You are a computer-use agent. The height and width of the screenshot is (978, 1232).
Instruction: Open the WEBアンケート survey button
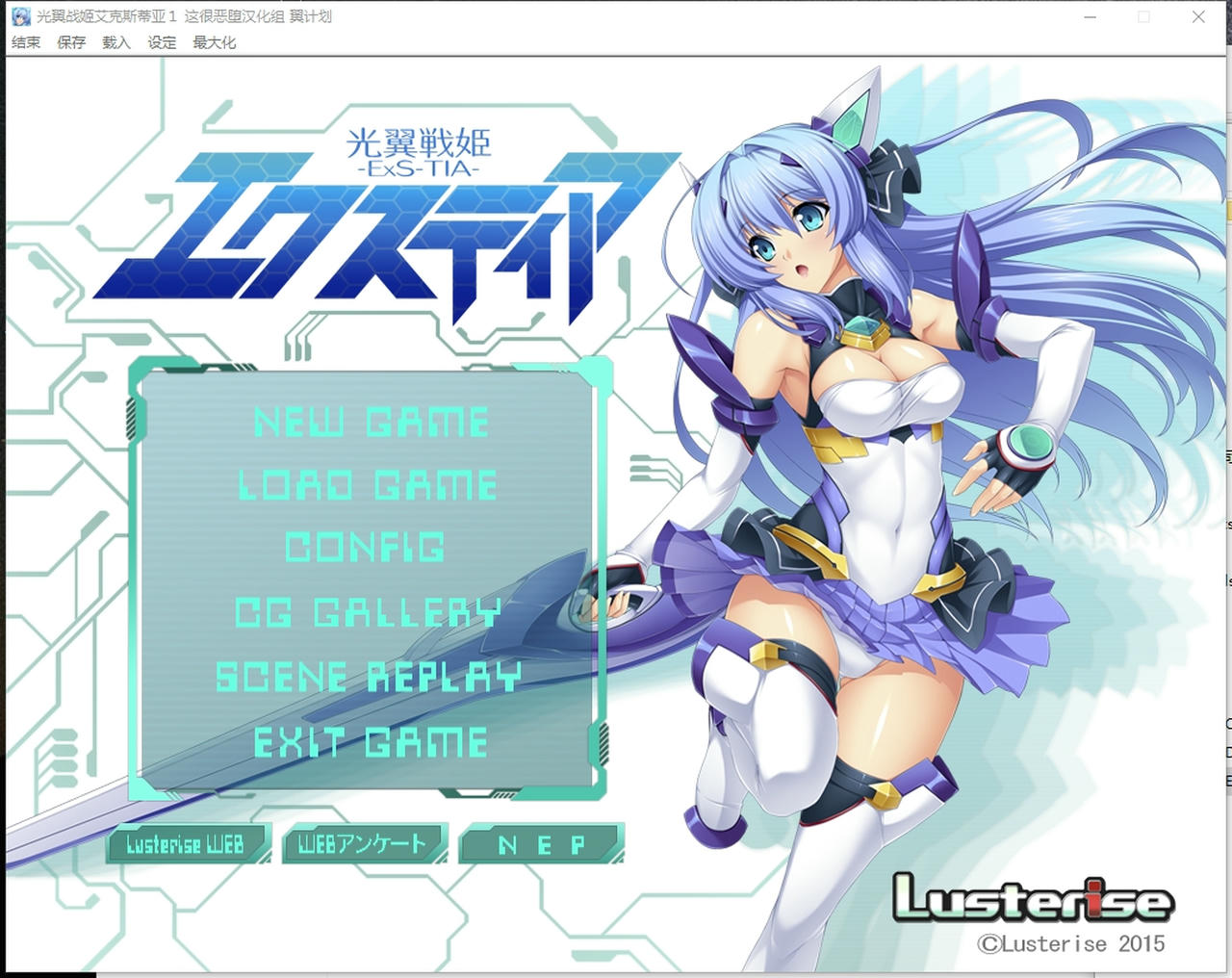[362, 844]
